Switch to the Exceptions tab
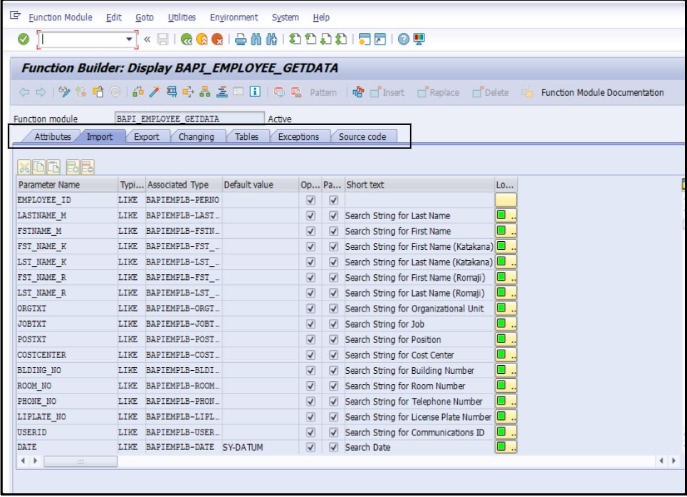Viewport: 687px width, 497px height. coord(298,137)
